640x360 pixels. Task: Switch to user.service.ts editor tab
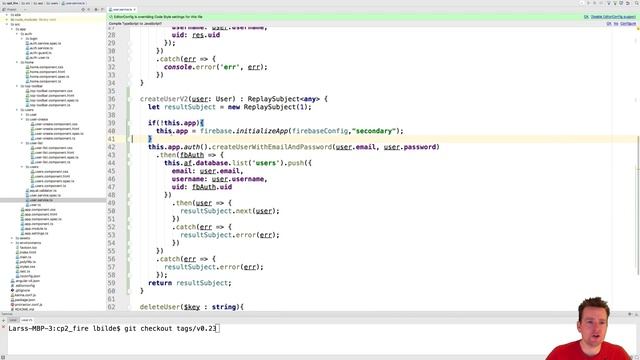pyautogui.click(x=122, y=9)
